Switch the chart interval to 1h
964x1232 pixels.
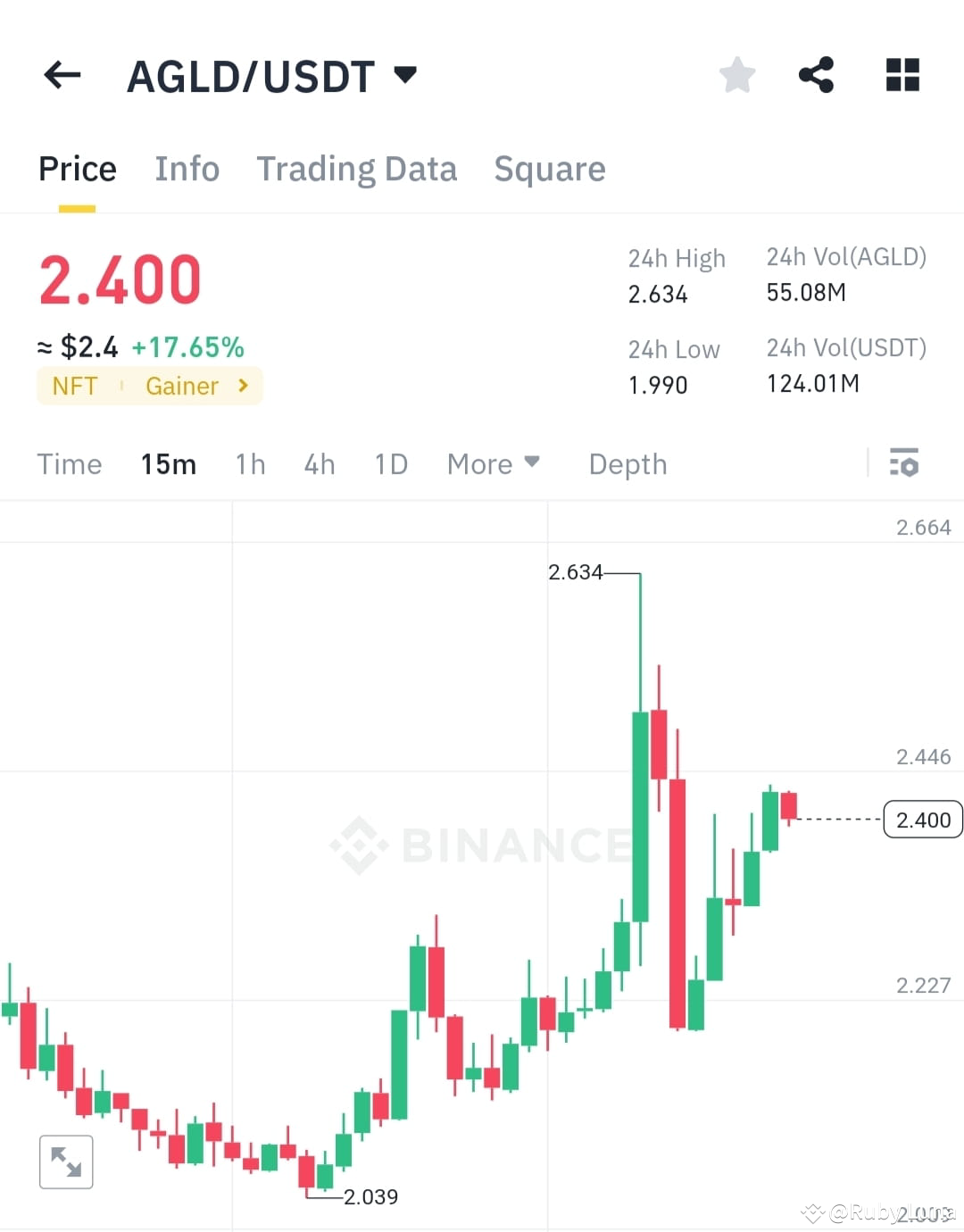[x=250, y=463]
